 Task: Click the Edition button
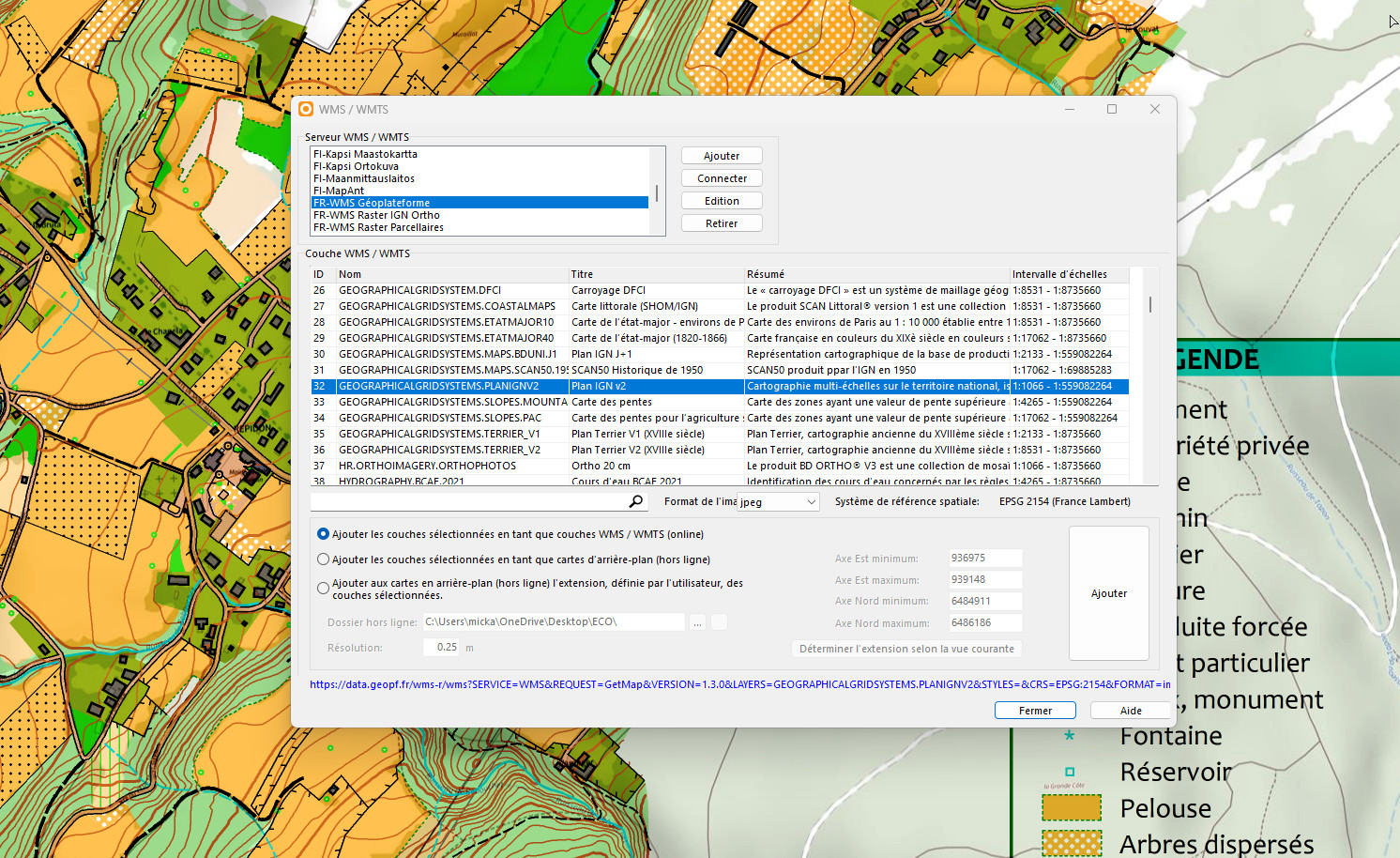pyautogui.click(x=722, y=201)
